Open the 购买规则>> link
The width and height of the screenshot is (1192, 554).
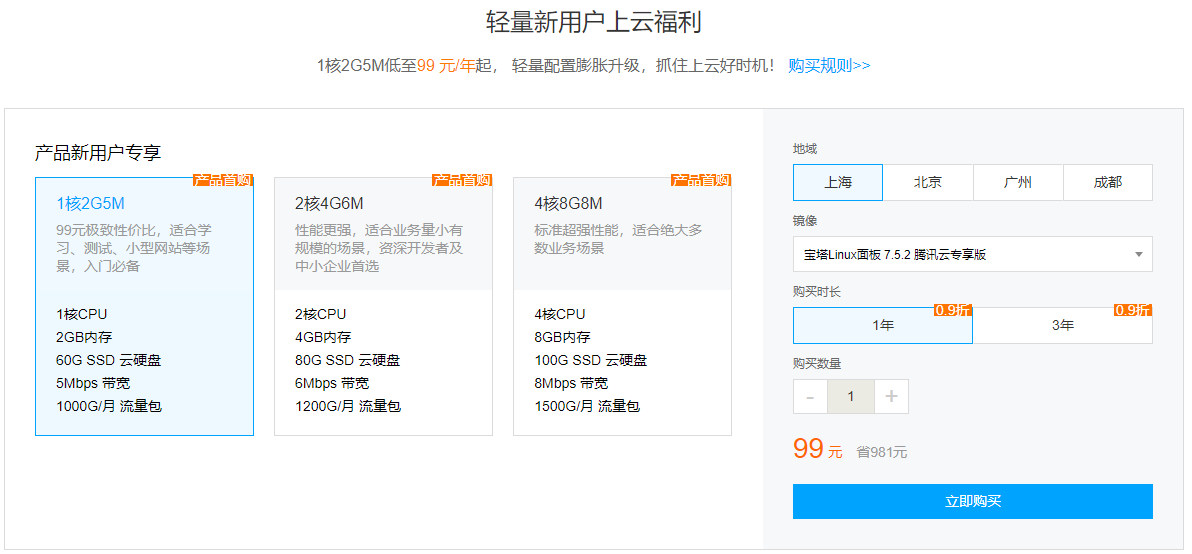click(x=829, y=65)
